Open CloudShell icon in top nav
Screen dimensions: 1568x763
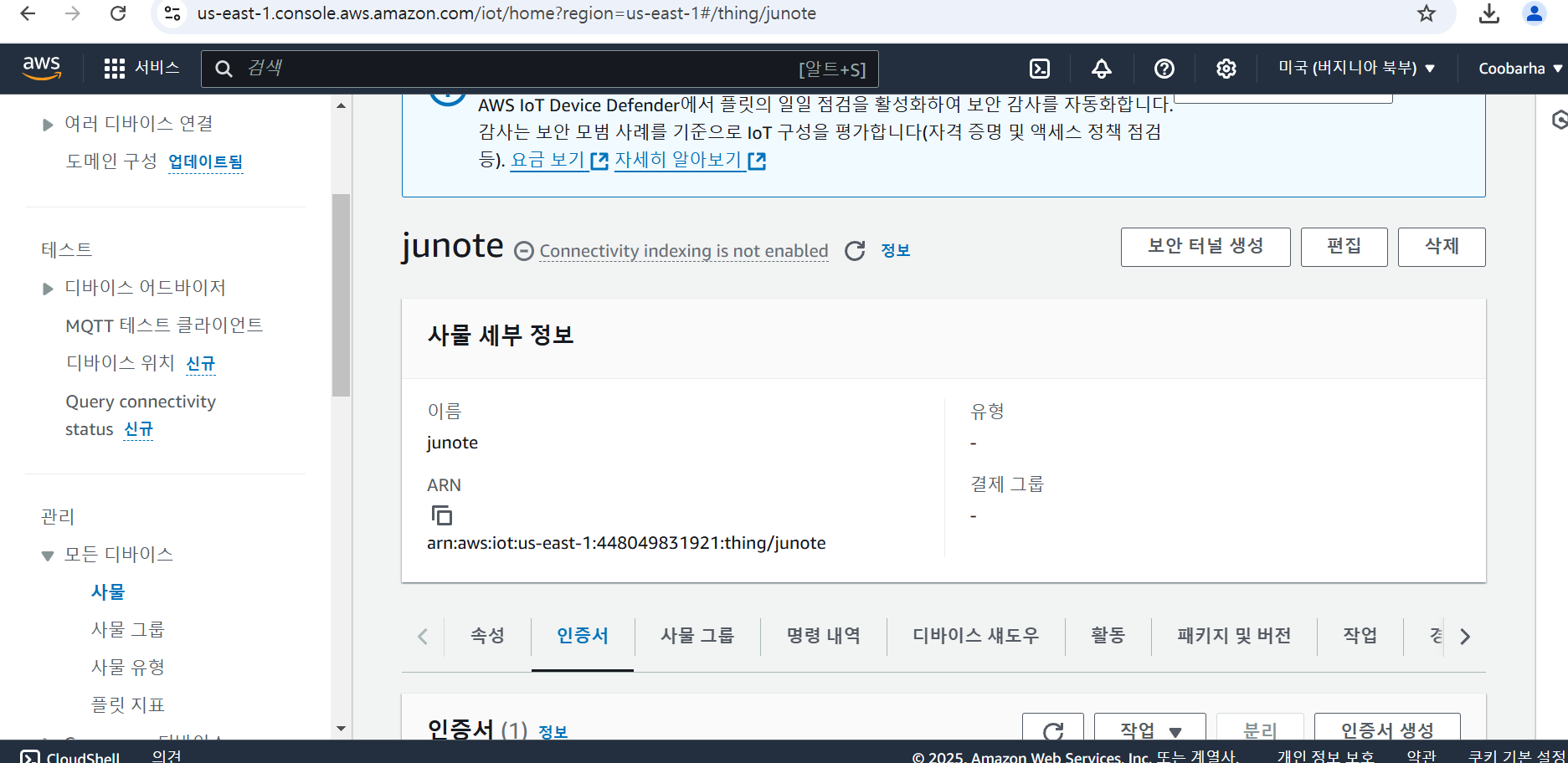point(1040,69)
